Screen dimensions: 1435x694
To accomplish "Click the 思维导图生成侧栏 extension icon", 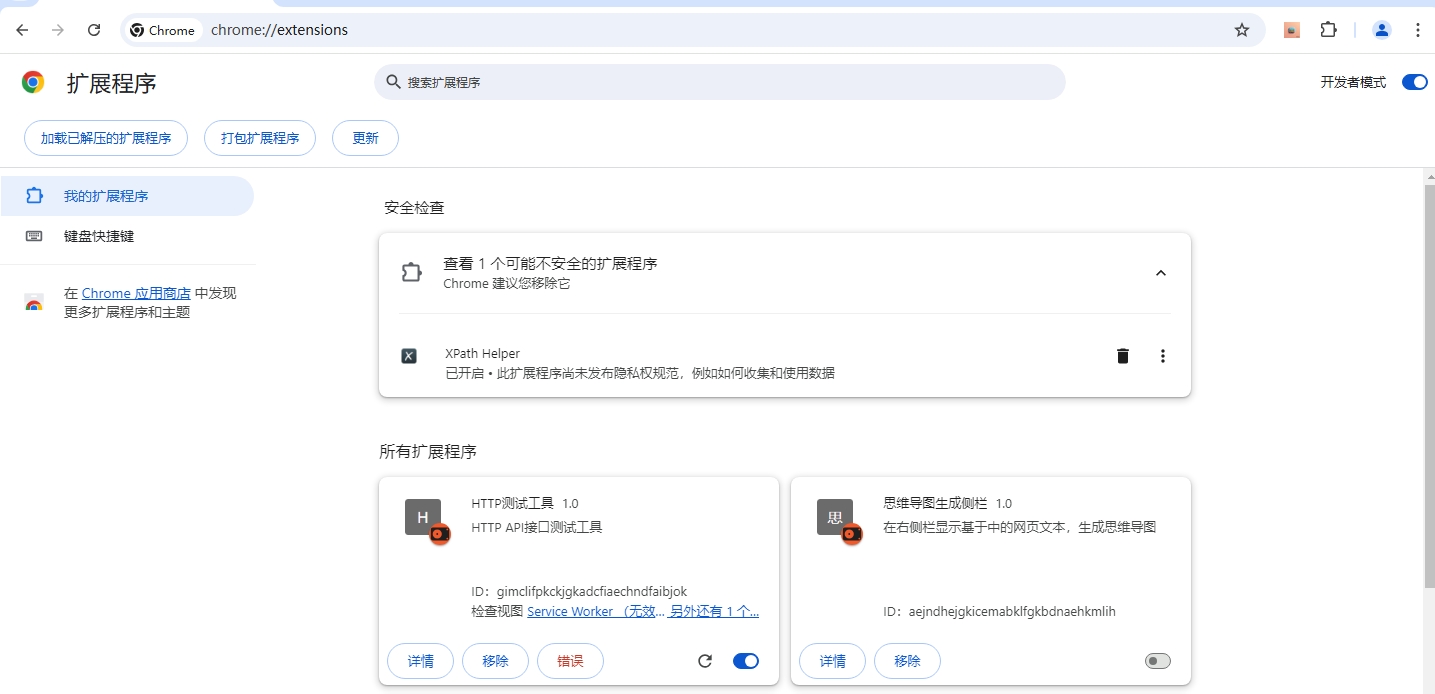I will click(835, 517).
